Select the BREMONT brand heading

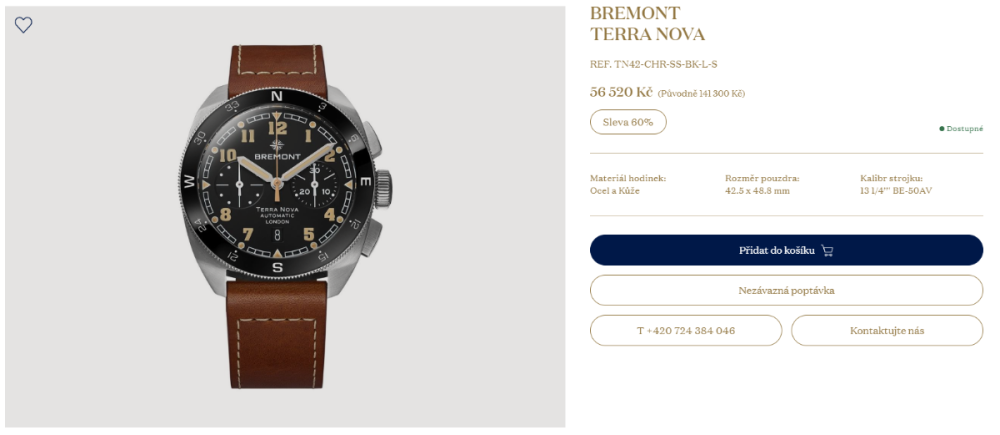tap(635, 13)
